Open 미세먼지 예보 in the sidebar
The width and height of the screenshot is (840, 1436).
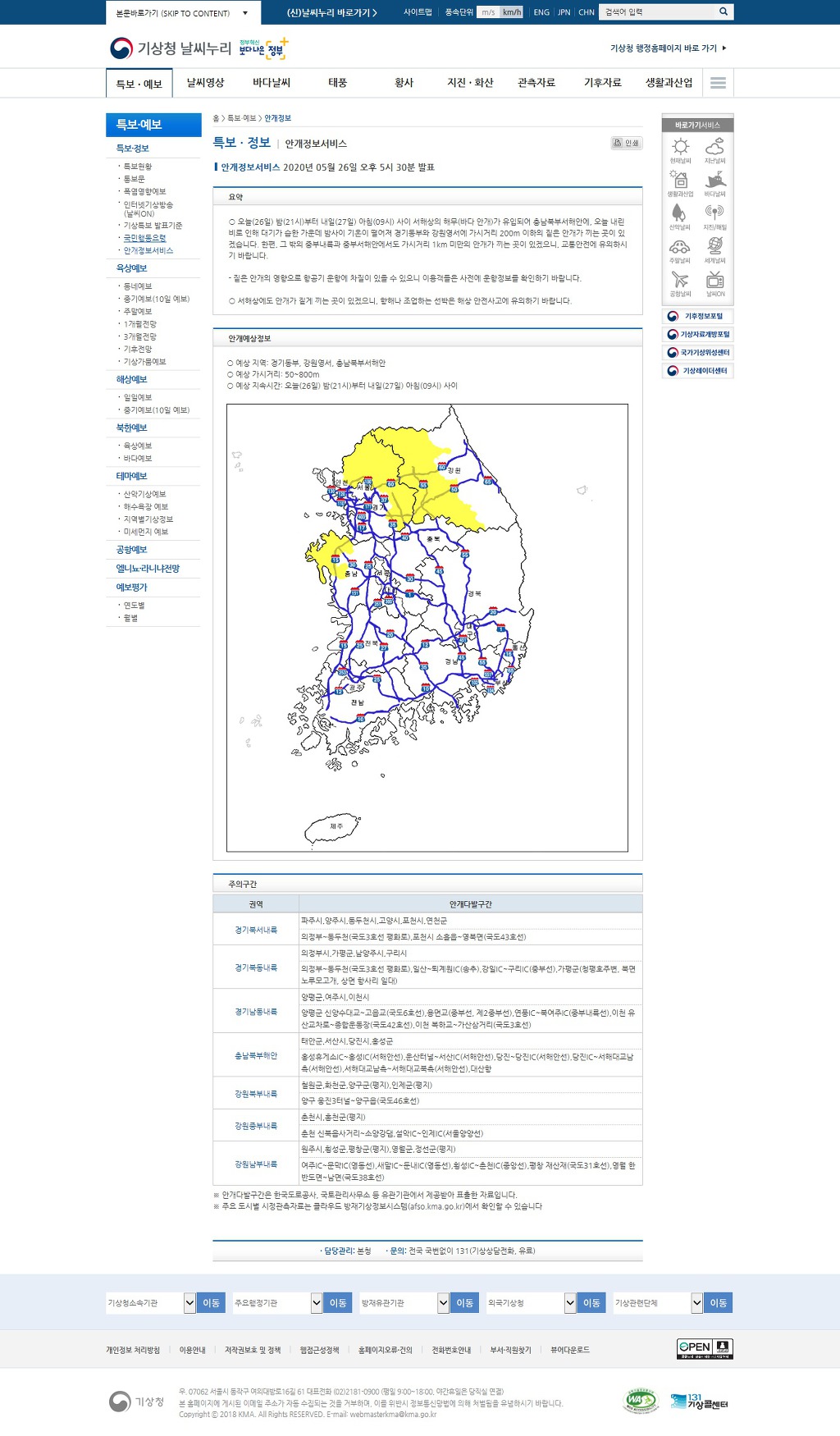(x=145, y=532)
